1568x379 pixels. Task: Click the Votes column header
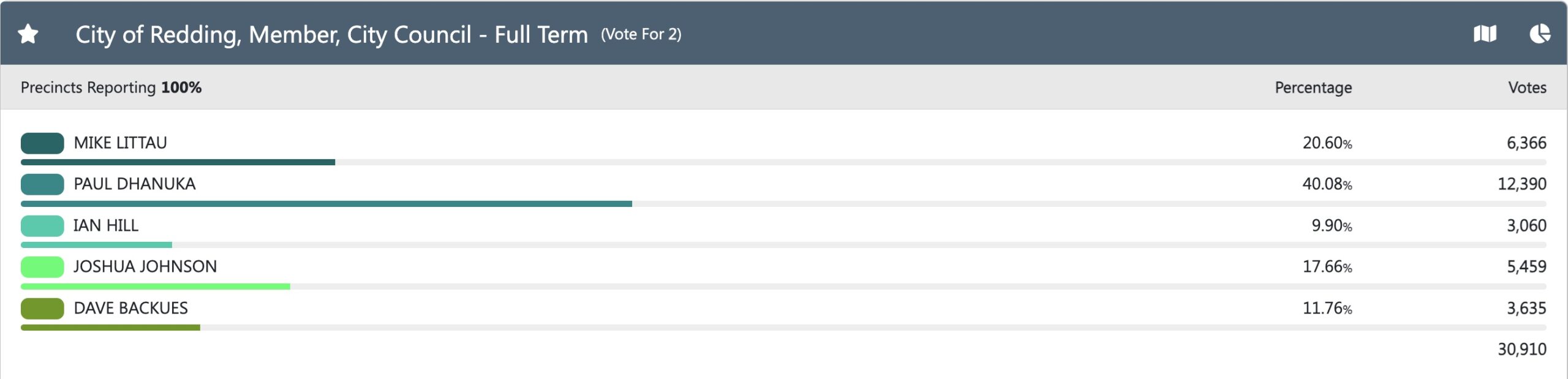click(1527, 88)
